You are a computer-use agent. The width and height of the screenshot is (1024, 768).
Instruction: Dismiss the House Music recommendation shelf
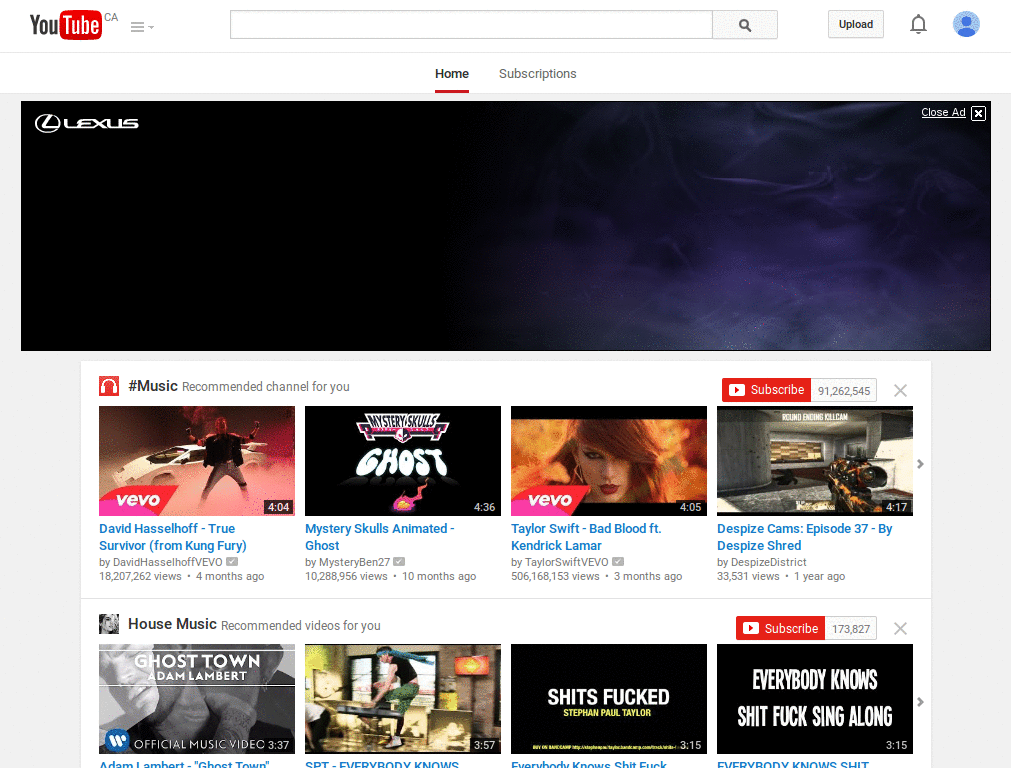click(901, 628)
